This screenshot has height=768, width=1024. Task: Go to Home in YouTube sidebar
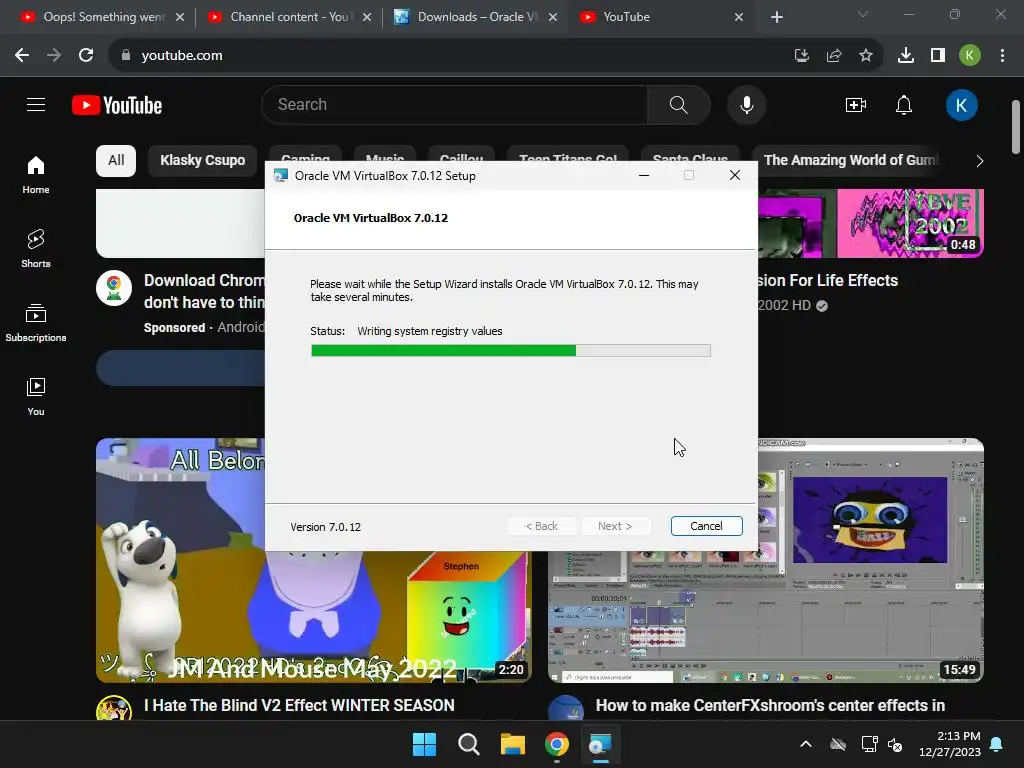(36, 175)
